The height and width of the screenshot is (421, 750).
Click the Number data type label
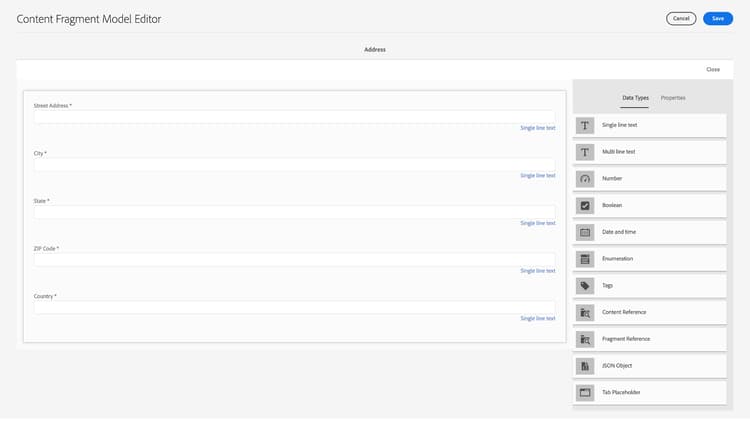pos(612,179)
